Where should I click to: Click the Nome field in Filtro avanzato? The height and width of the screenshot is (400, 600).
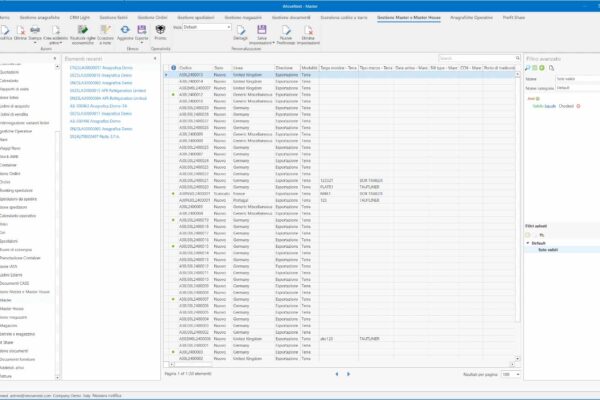pyautogui.click(x=578, y=79)
